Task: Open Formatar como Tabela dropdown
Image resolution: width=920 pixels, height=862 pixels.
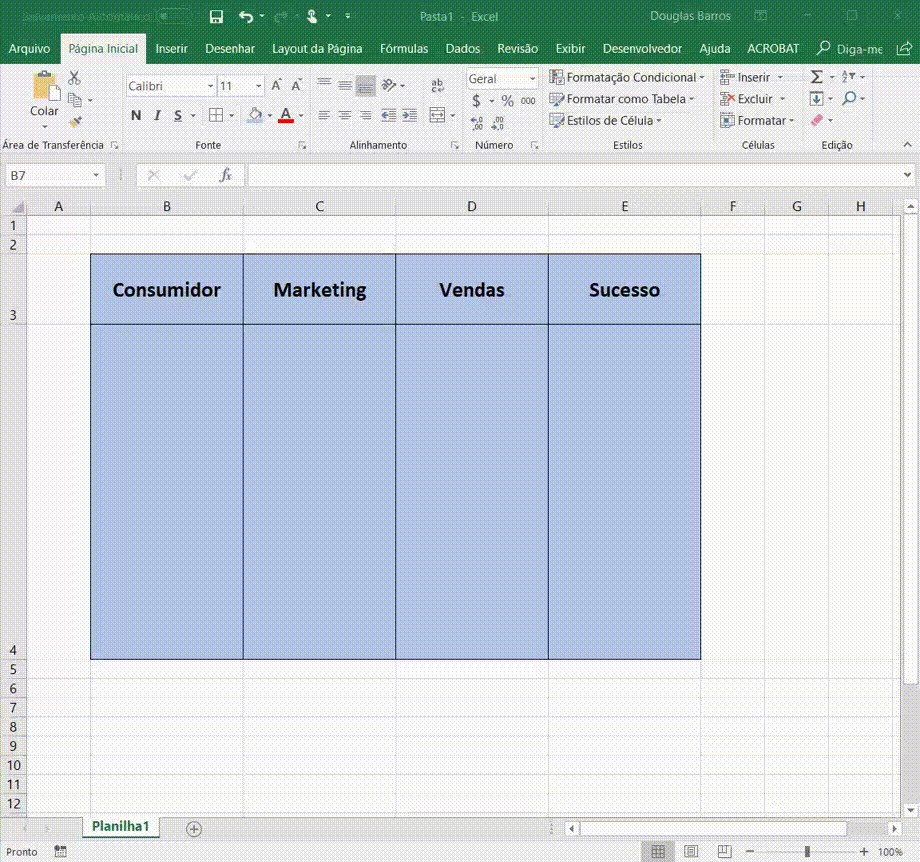Action: 622,99
